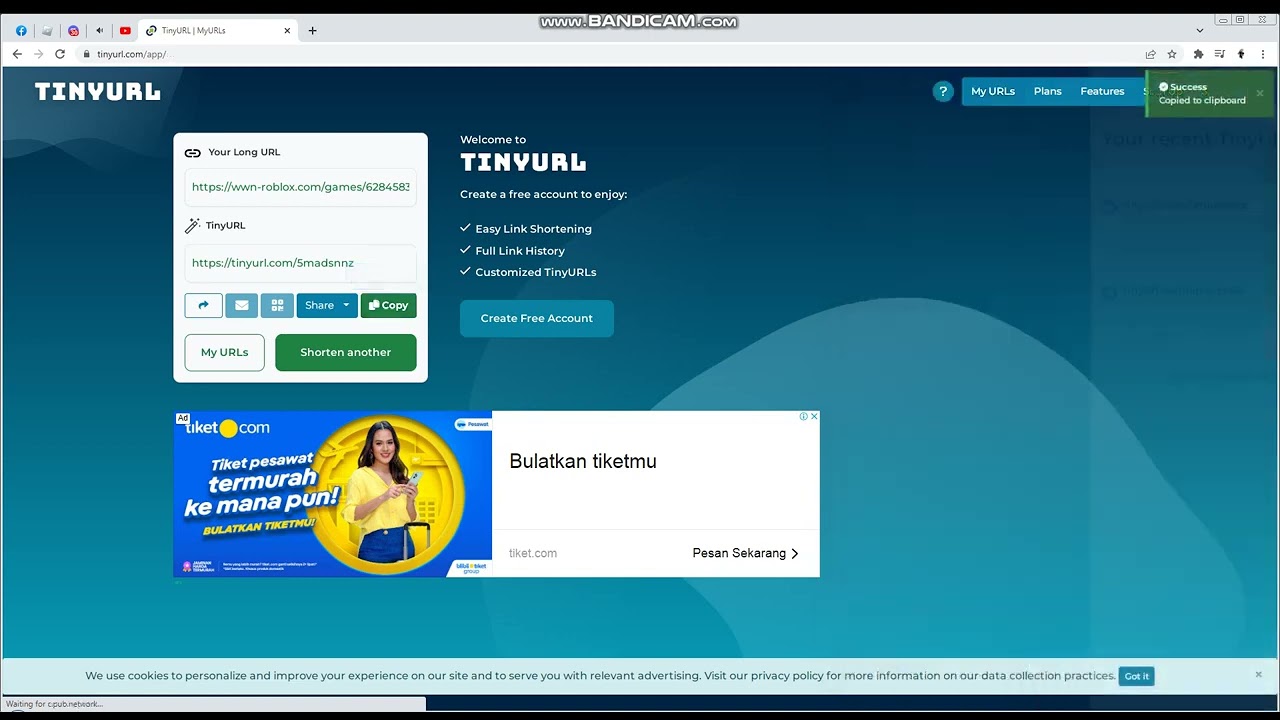Open the Chrome three-dot menu
The height and width of the screenshot is (720, 1280).
coord(1263,54)
